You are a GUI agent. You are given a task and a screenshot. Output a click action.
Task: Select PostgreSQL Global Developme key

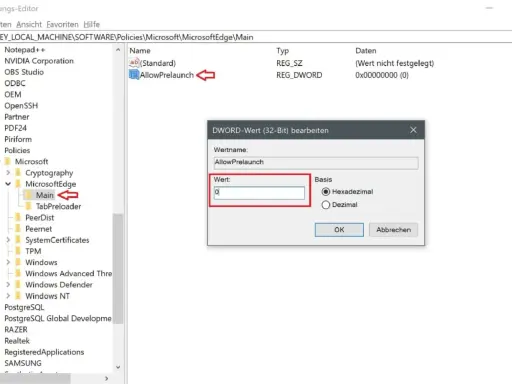click(x=58, y=318)
